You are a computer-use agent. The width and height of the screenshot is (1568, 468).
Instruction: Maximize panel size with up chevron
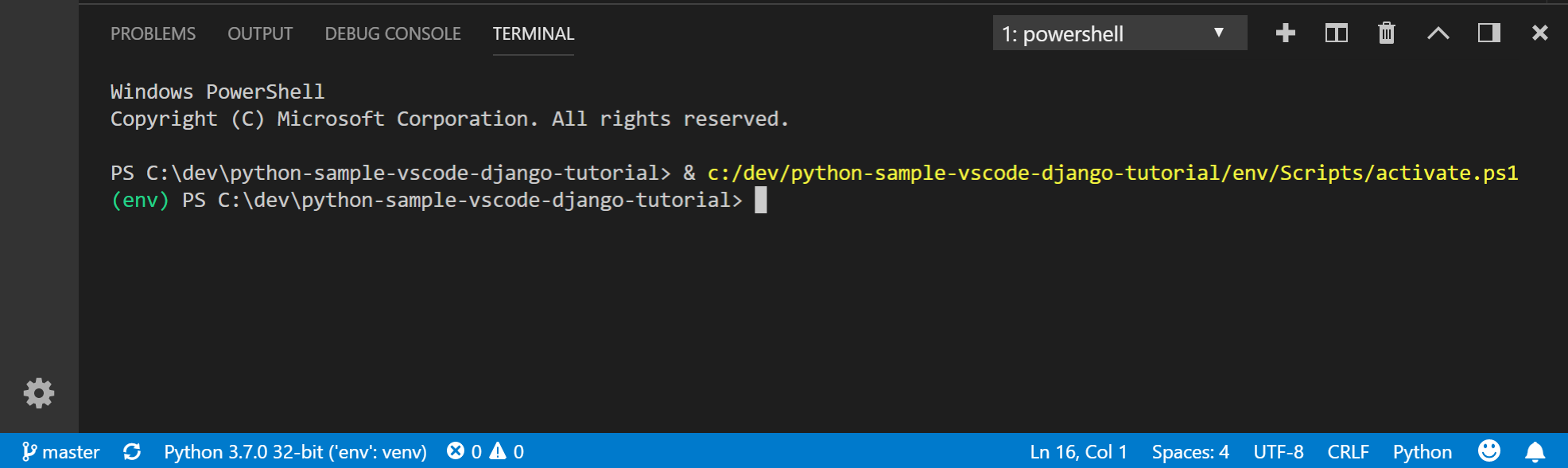pos(1438,33)
